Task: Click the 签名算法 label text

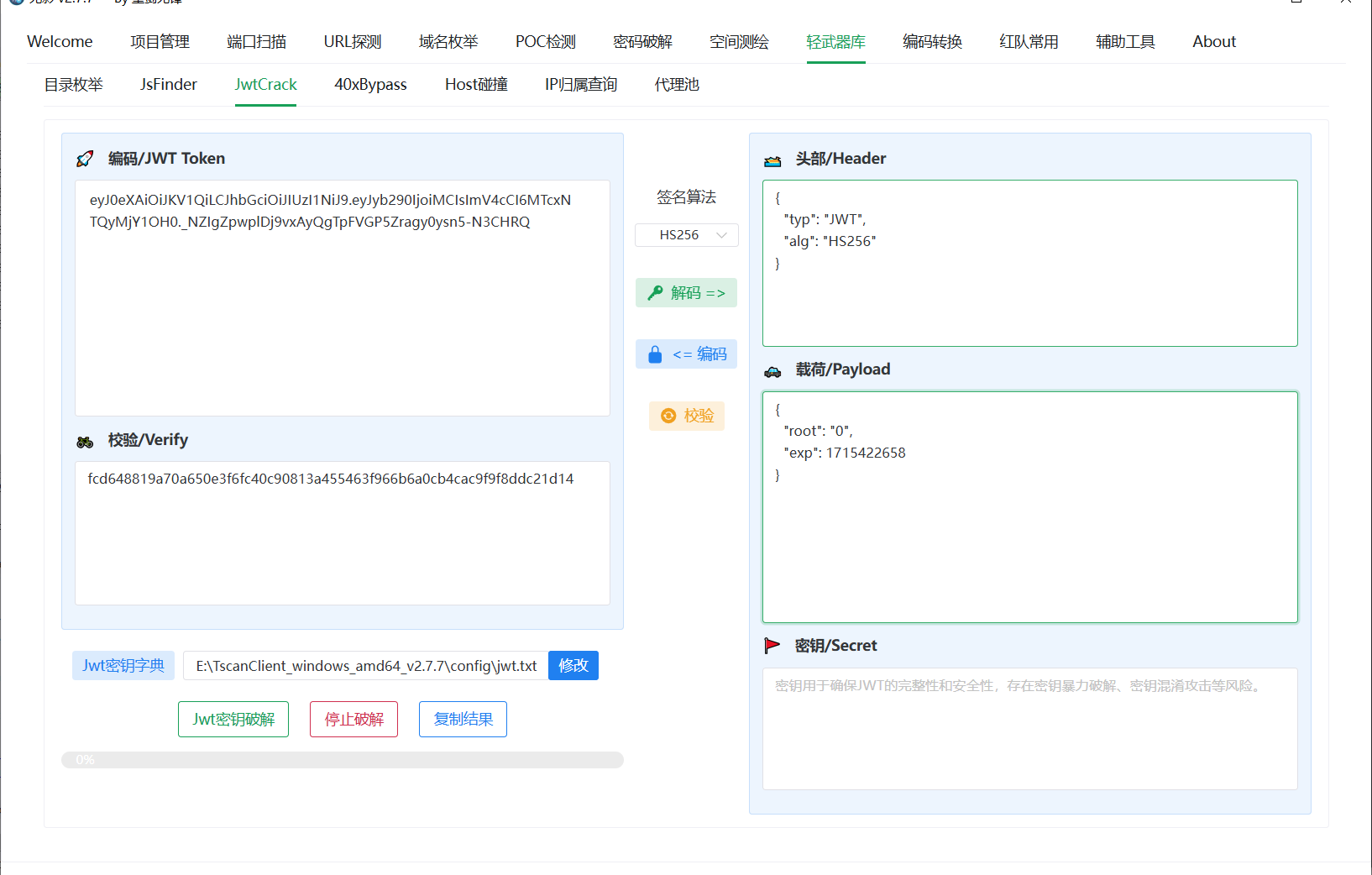Action: pos(686,197)
